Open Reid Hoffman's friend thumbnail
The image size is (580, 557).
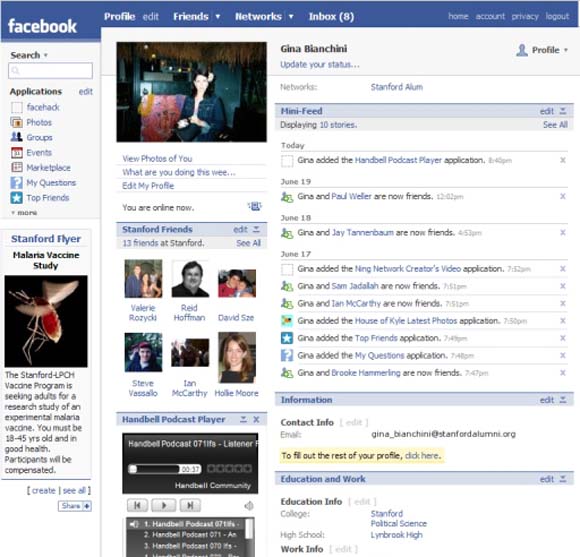coord(190,279)
